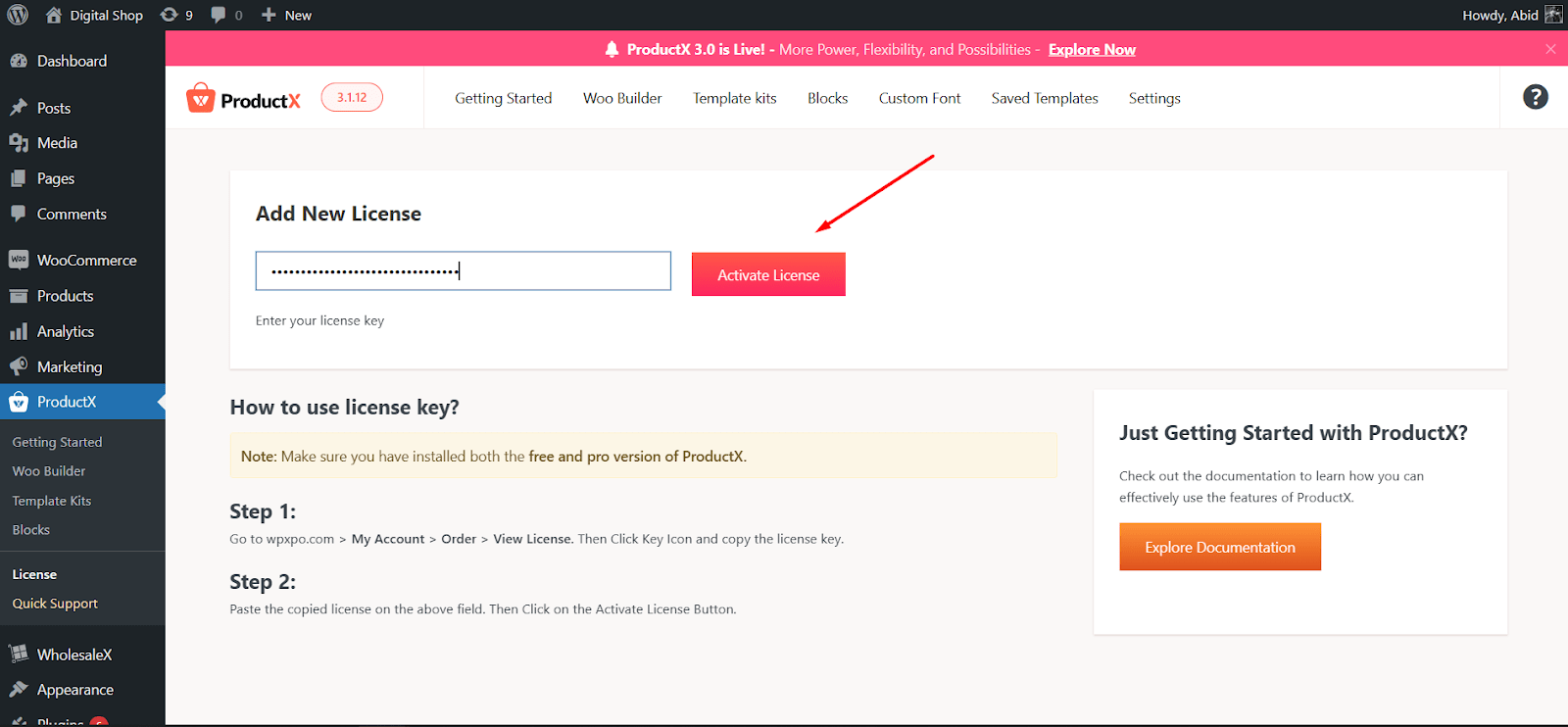Click the Media icon in sidebar

(x=19, y=143)
